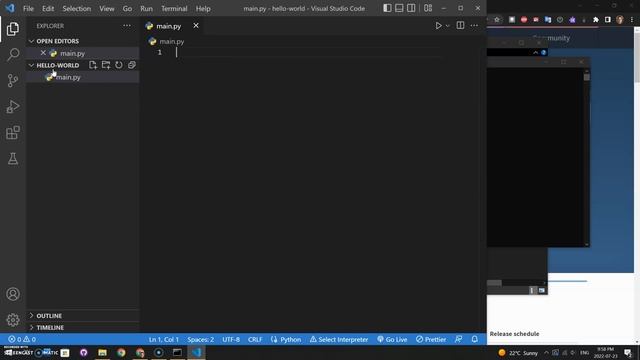This screenshot has height=360, width=640.
Task: Open the File menu
Action: coord(28,8)
